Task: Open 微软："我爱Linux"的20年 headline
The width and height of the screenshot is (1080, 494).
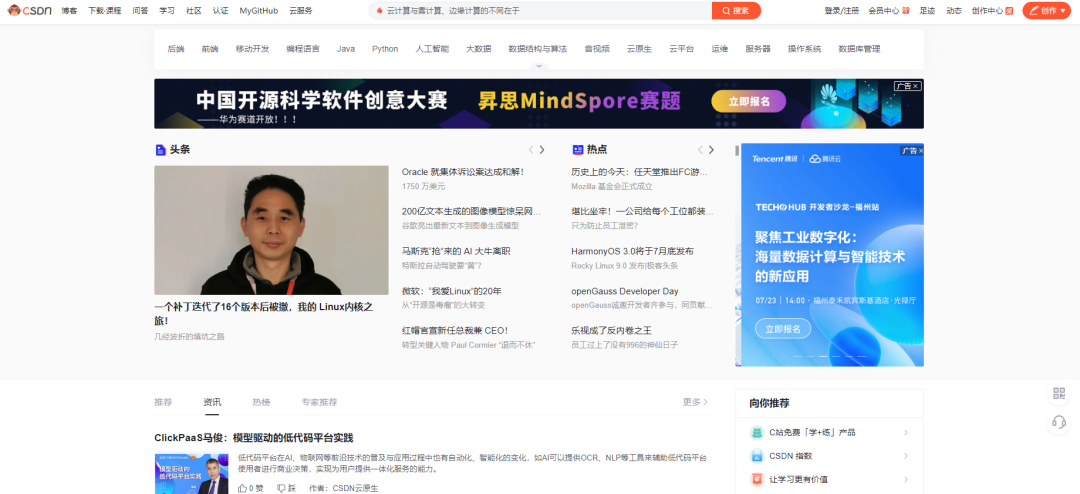Action: click(452, 291)
